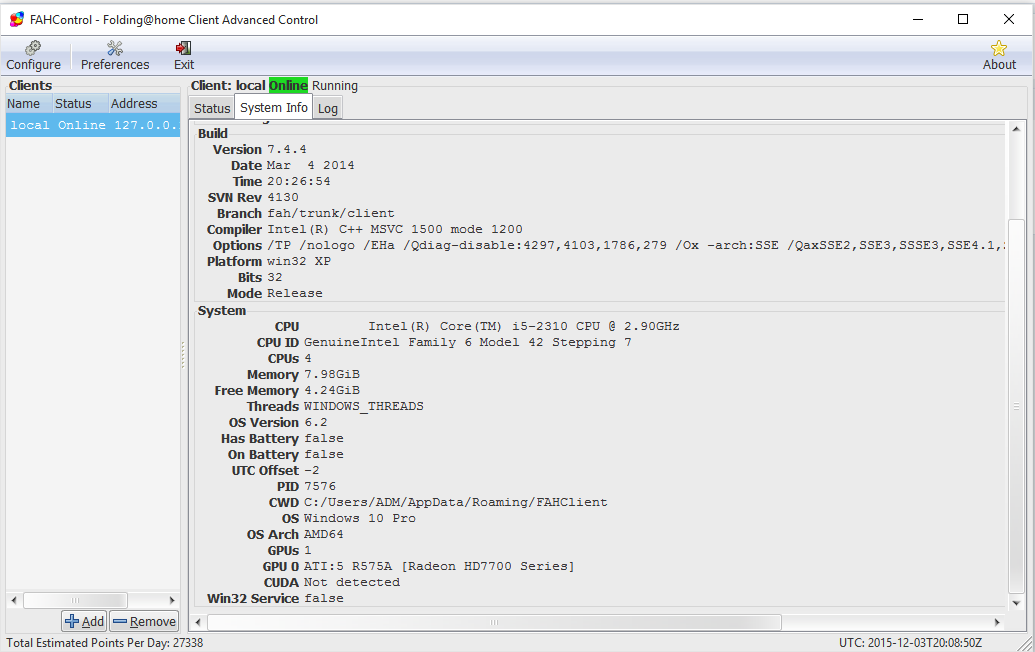Click the branch value fah/trunk/client
This screenshot has width=1035, height=652.
(331, 213)
